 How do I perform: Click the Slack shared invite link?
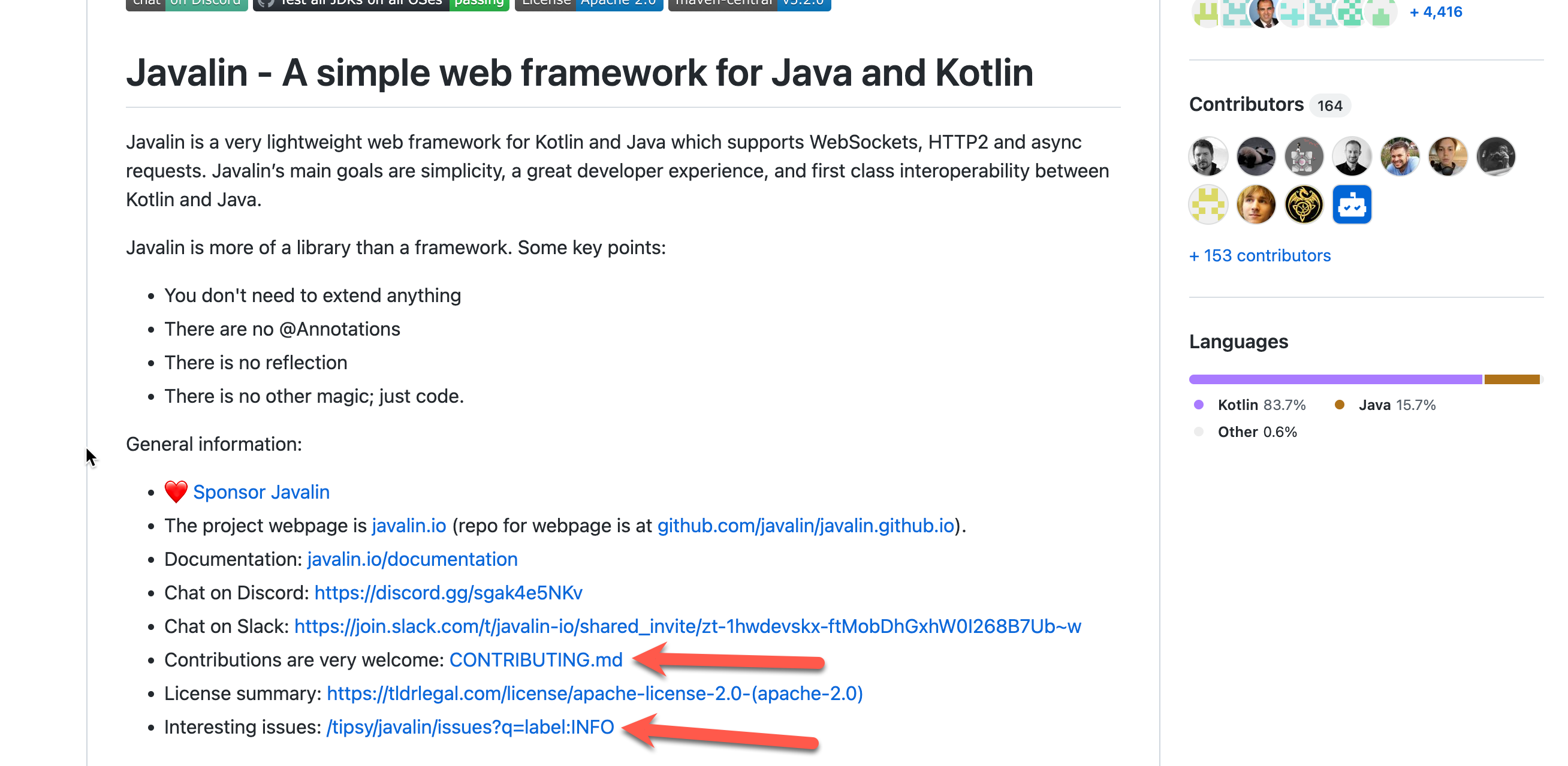coord(687,626)
